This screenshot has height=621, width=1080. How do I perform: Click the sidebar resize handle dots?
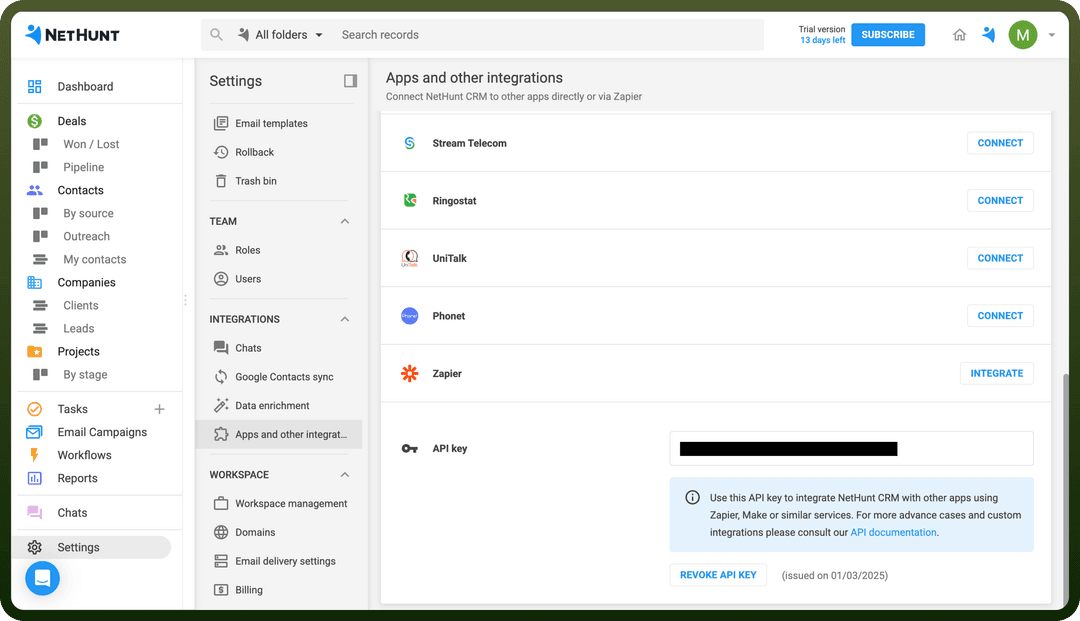tap(185, 300)
